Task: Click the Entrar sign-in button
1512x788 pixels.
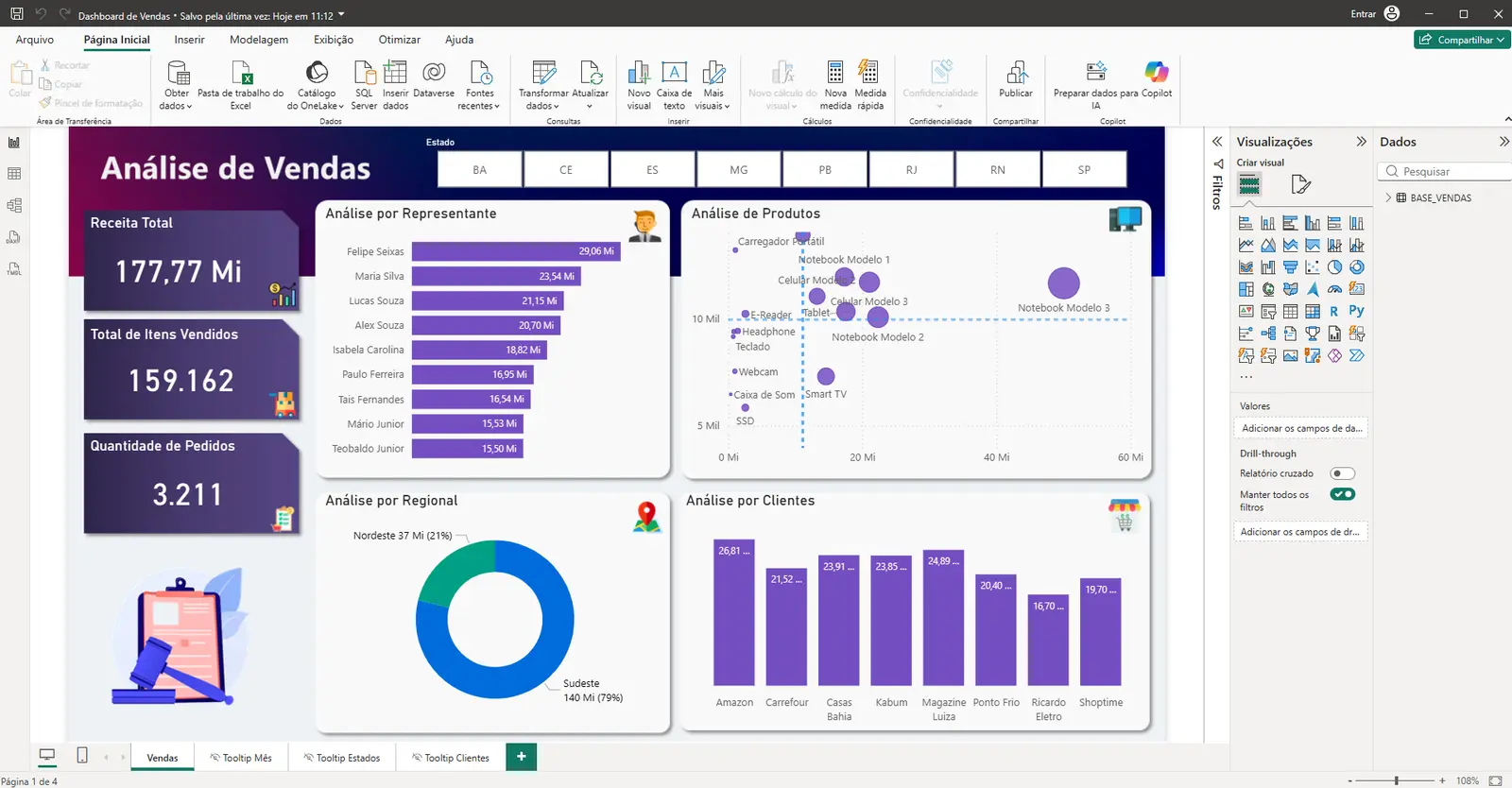Action: click(1375, 14)
